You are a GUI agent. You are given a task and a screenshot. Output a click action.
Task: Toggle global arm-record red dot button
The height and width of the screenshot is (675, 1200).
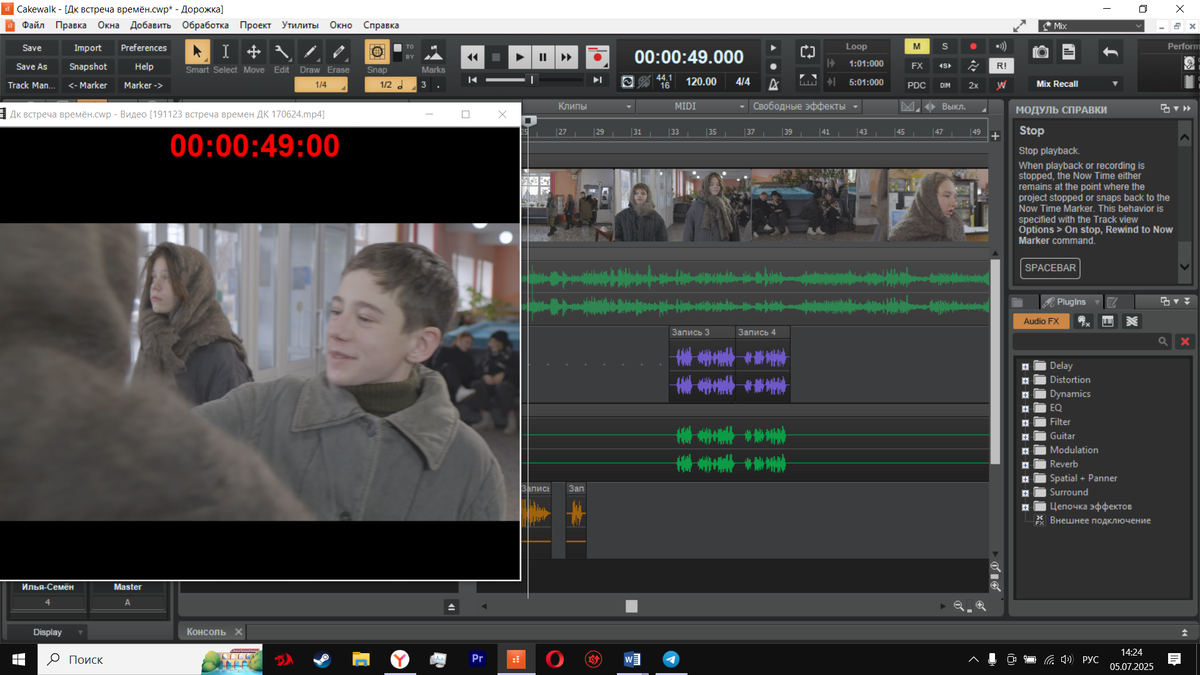(x=973, y=46)
